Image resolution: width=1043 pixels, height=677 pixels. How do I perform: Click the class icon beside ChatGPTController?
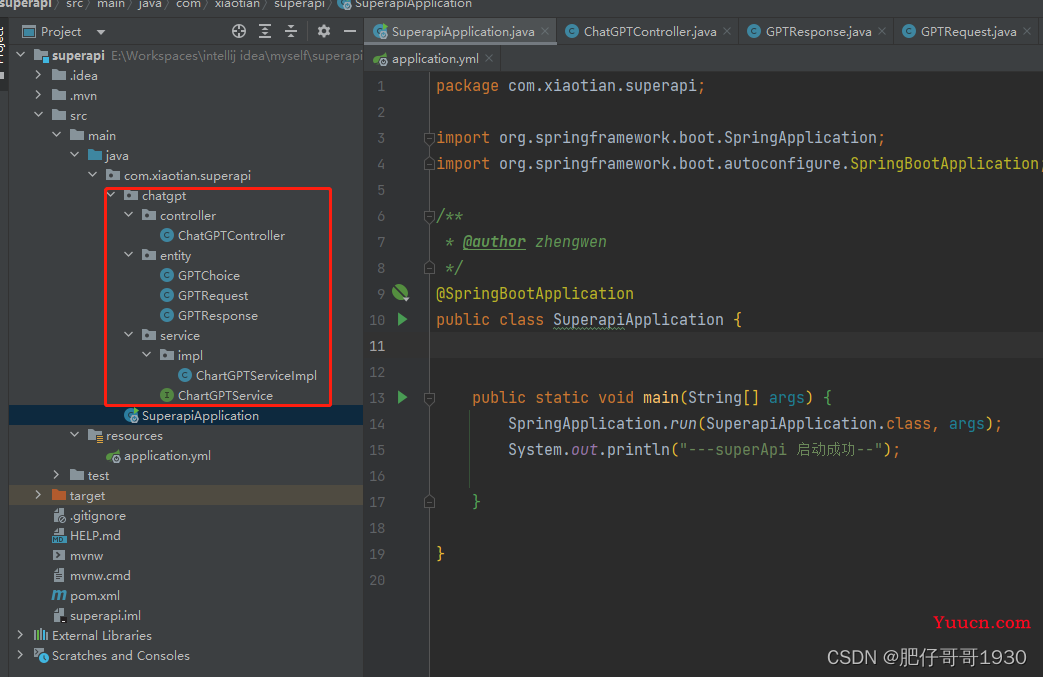coord(167,235)
